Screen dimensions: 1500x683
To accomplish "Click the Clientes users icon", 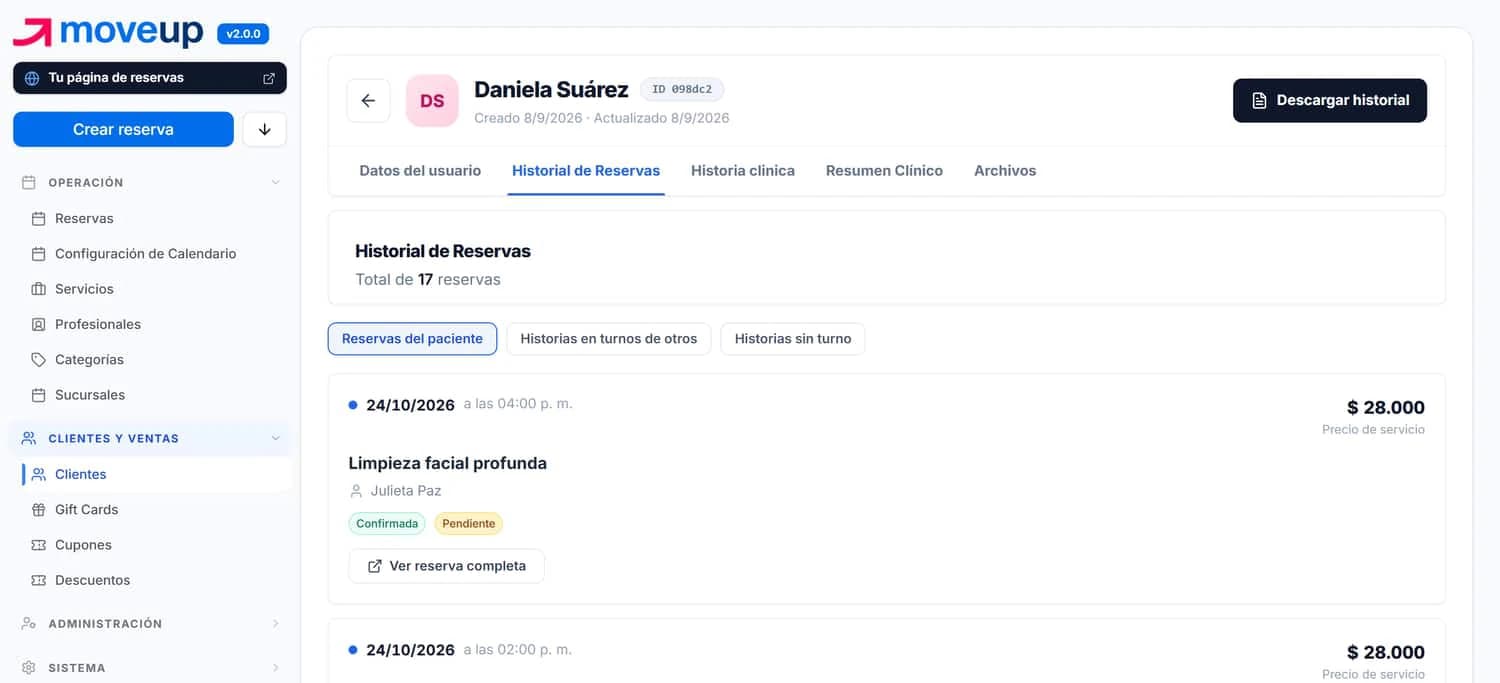I will click(39, 474).
